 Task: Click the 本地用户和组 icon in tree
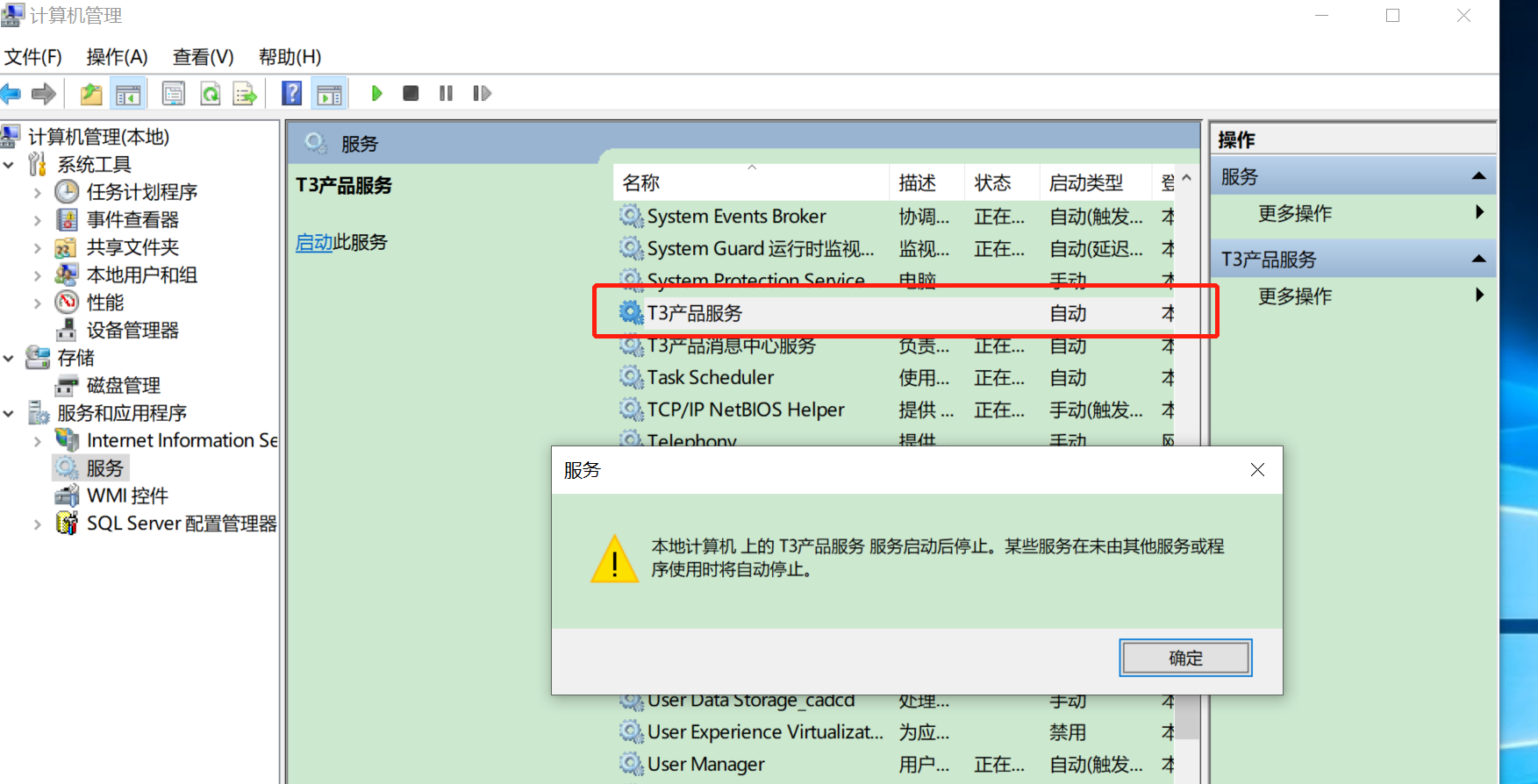click(67, 274)
